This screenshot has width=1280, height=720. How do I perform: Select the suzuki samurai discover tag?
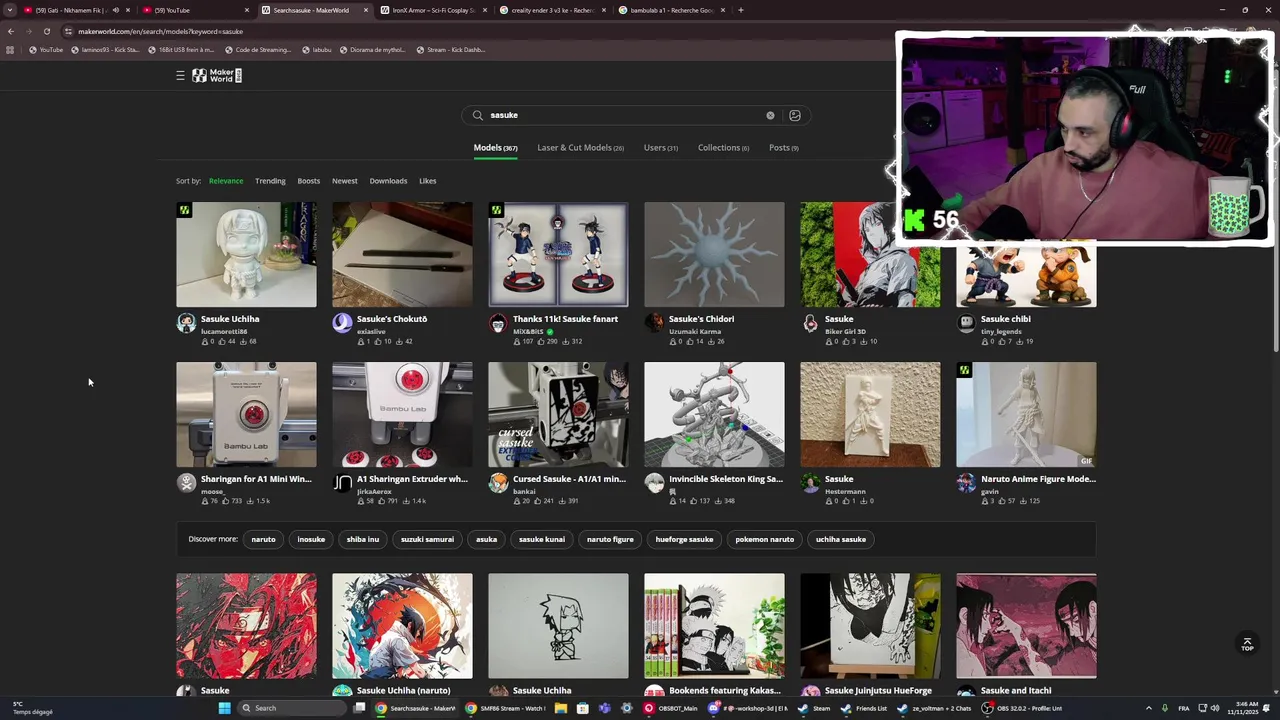click(427, 539)
